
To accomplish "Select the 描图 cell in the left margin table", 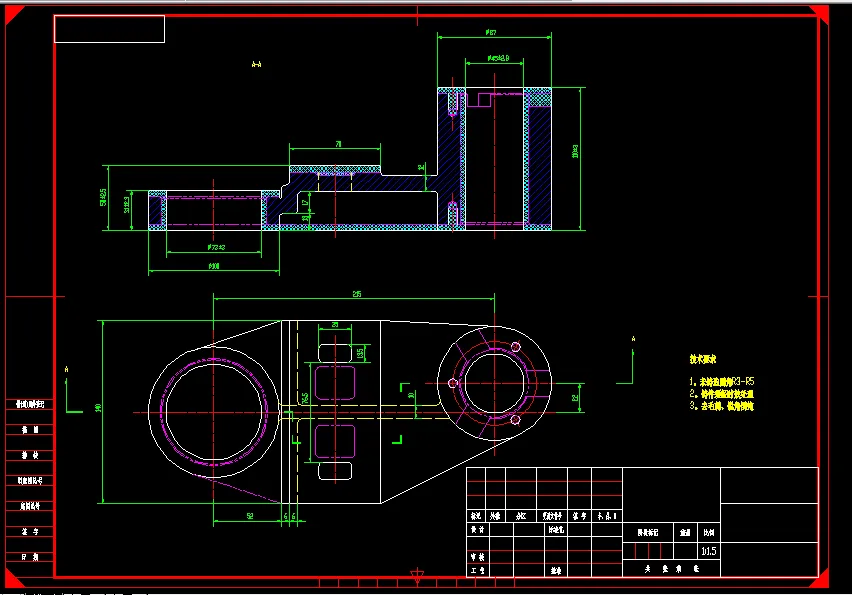I will 30,429.
